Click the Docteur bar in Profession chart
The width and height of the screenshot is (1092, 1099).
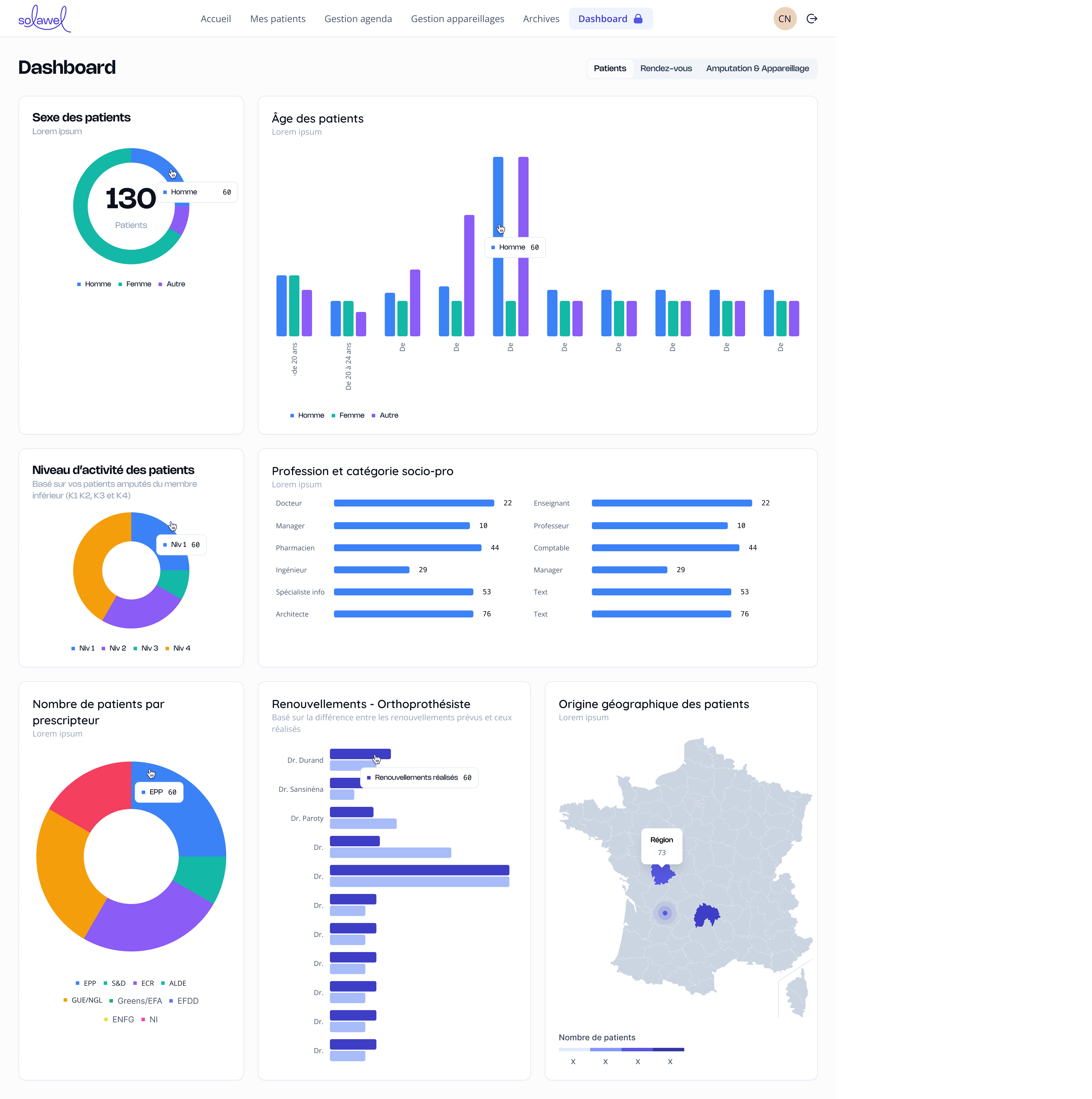pyautogui.click(x=414, y=503)
